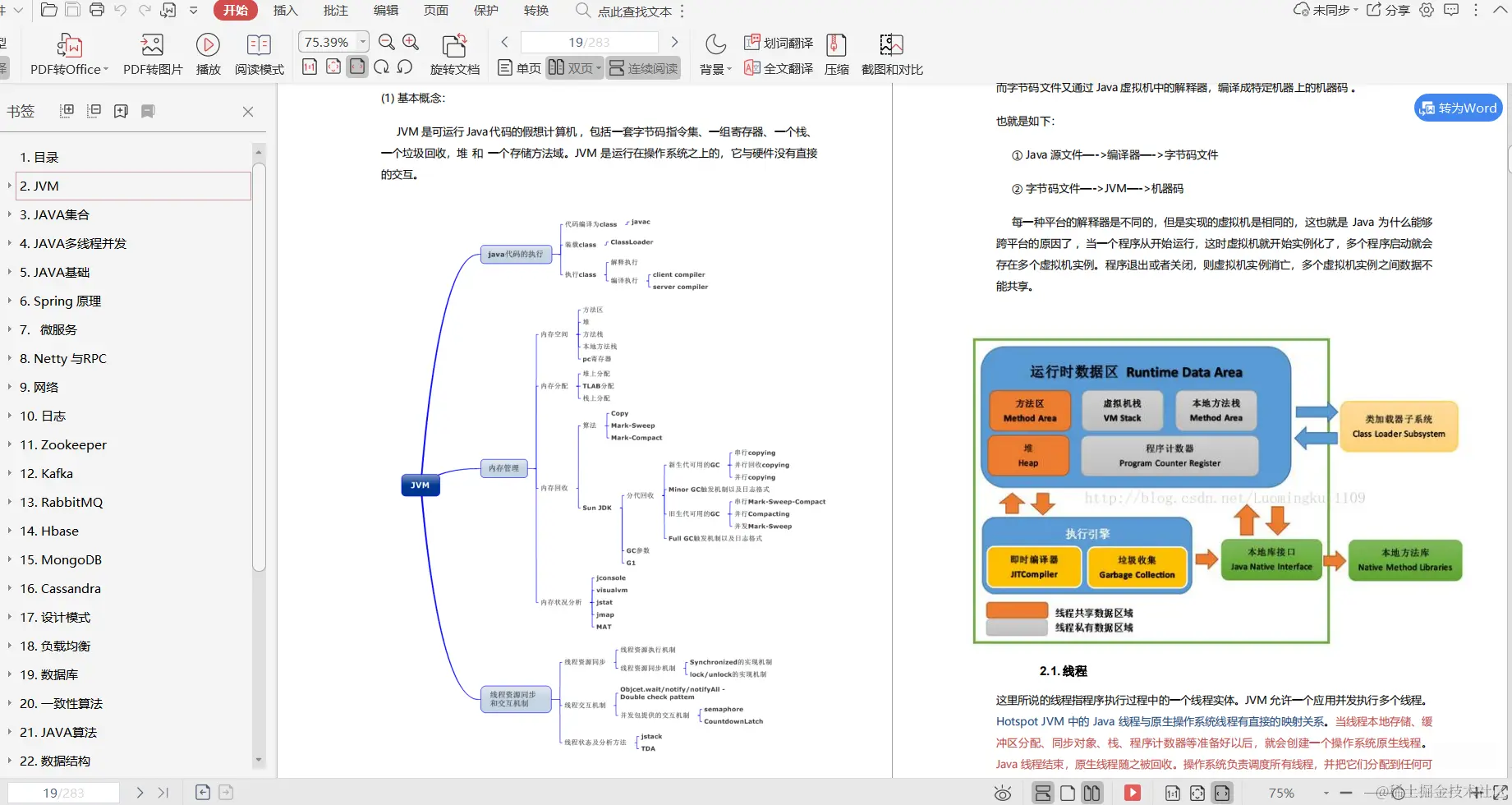
Task: Expand the Spring 原理 bookmark entry
Action: tap(8, 301)
